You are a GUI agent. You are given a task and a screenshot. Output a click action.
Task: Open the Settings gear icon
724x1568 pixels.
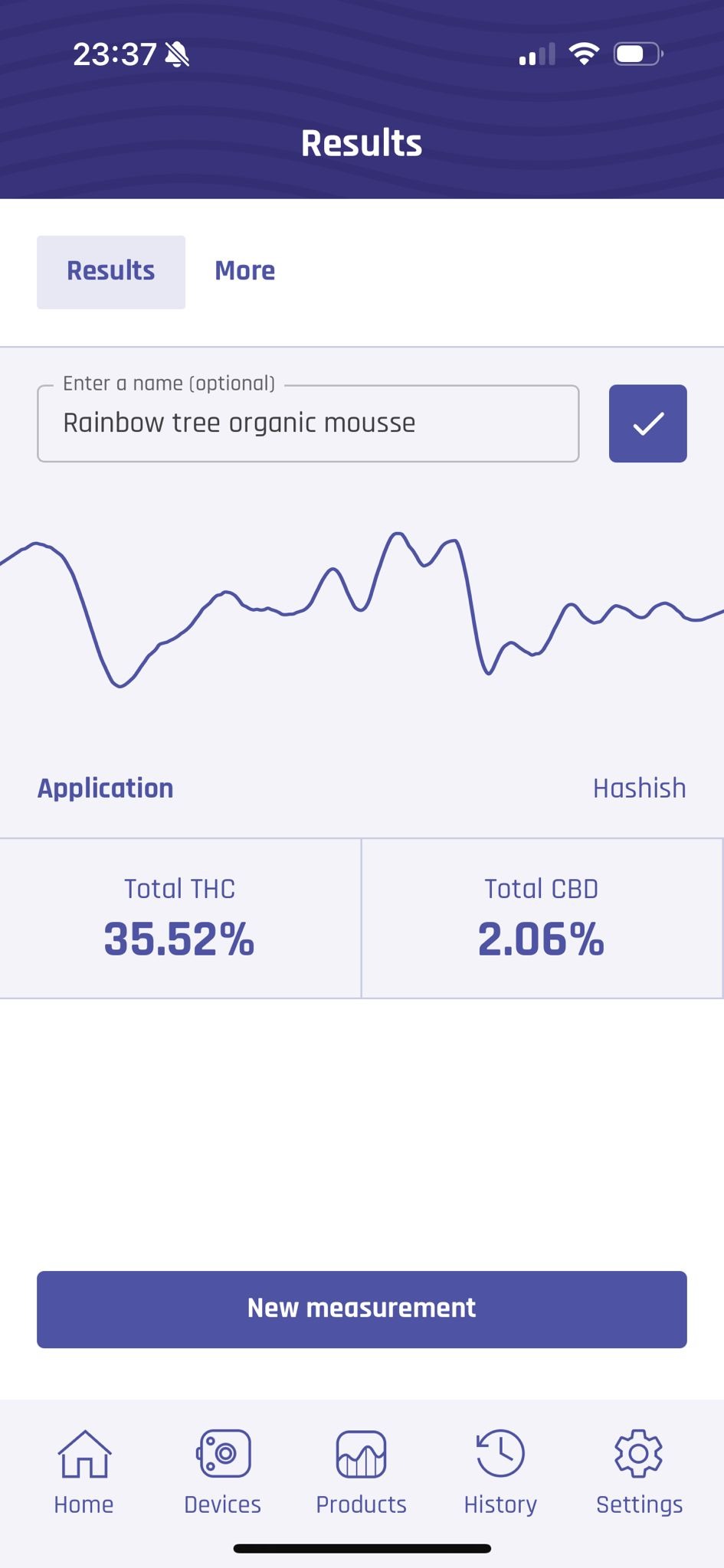(x=639, y=1453)
